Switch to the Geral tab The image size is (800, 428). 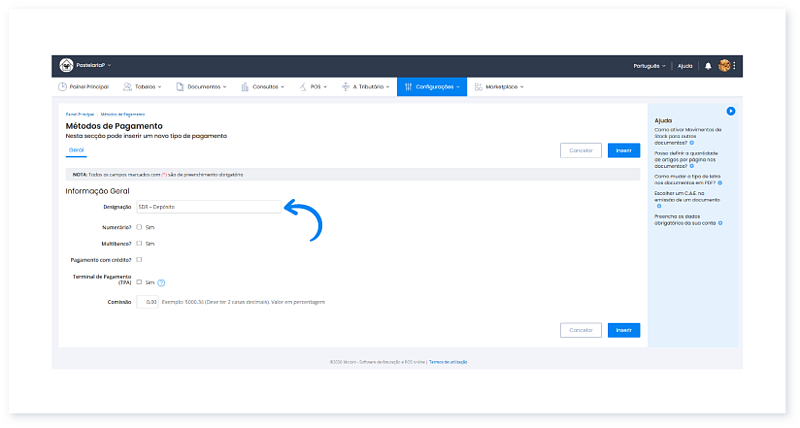coord(76,150)
